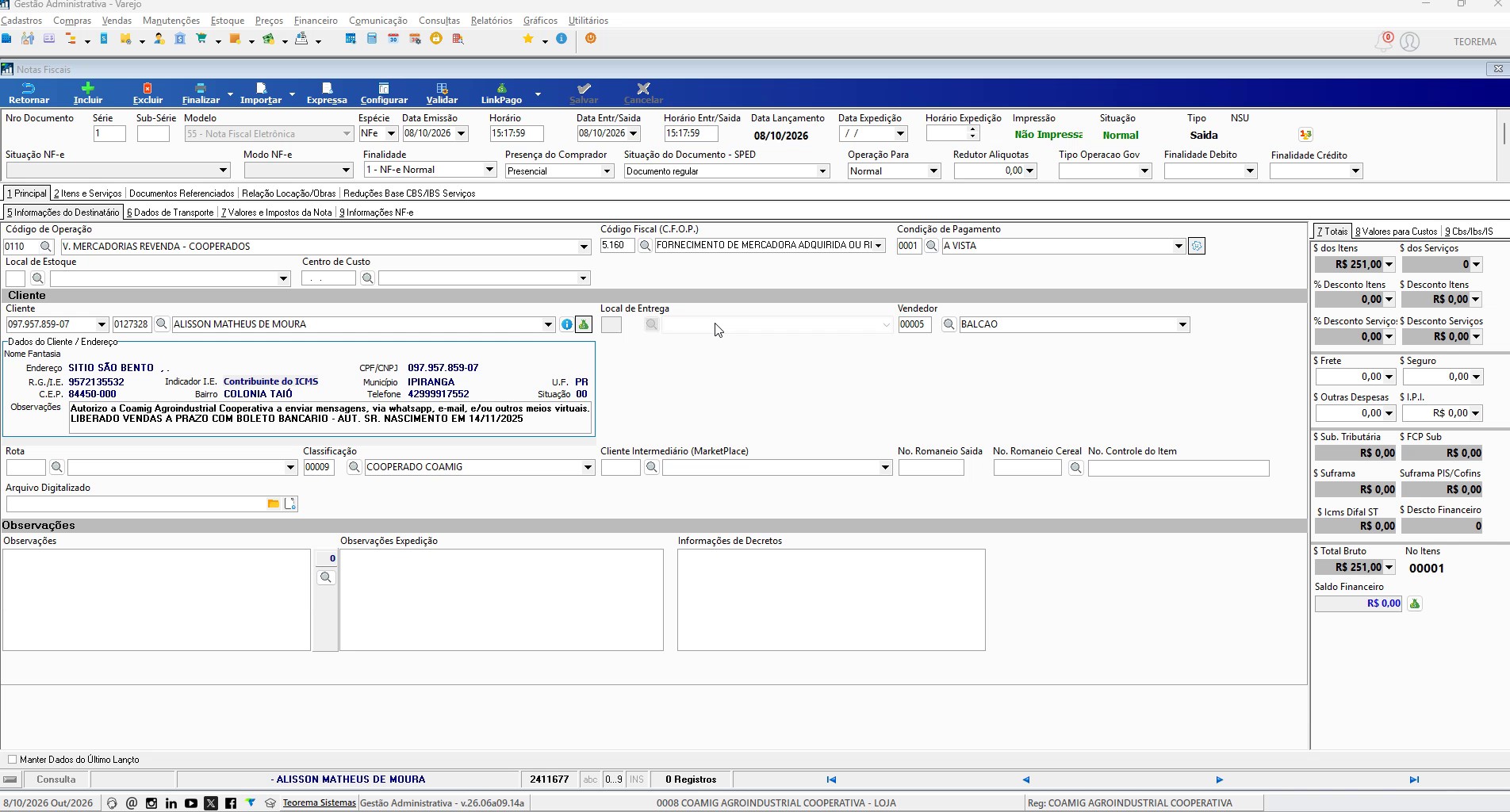
Task: Click the Excluir delete icon
Action: (x=148, y=93)
